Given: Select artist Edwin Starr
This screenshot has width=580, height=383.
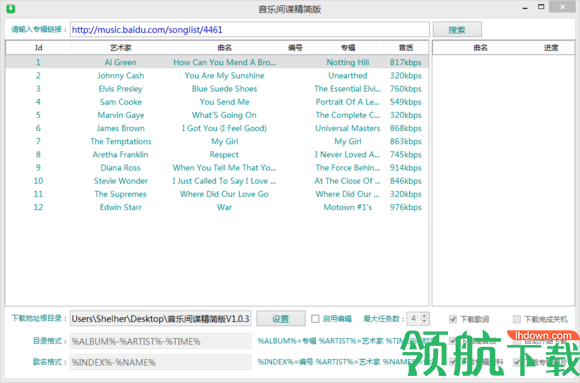Looking at the screenshot, I should tap(121, 207).
